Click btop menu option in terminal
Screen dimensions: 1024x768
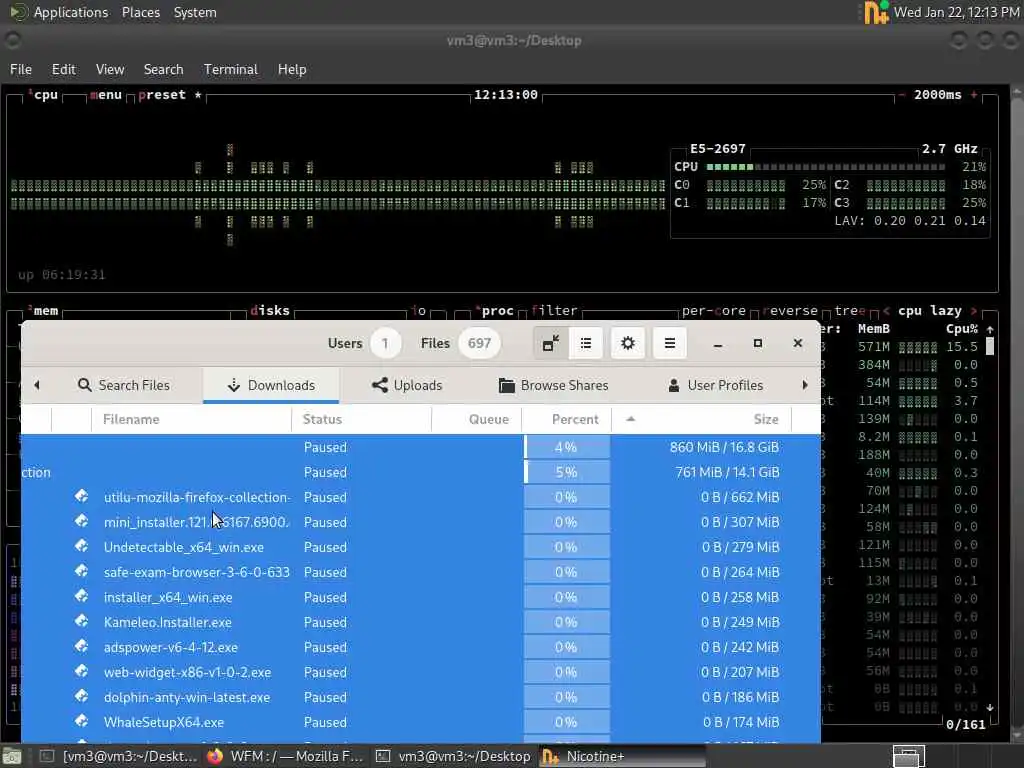point(106,95)
